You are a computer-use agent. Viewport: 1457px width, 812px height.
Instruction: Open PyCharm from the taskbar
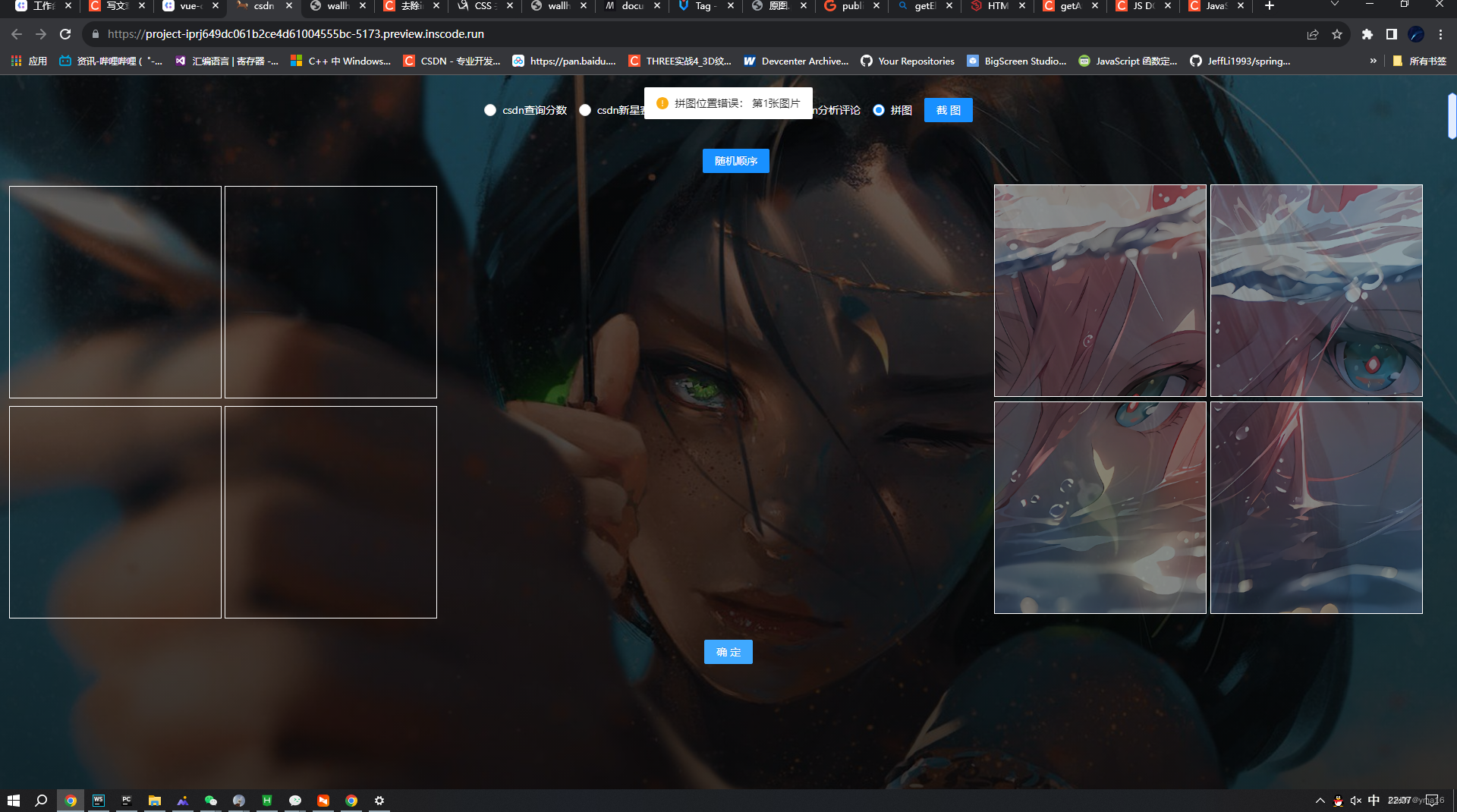[x=127, y=800]
